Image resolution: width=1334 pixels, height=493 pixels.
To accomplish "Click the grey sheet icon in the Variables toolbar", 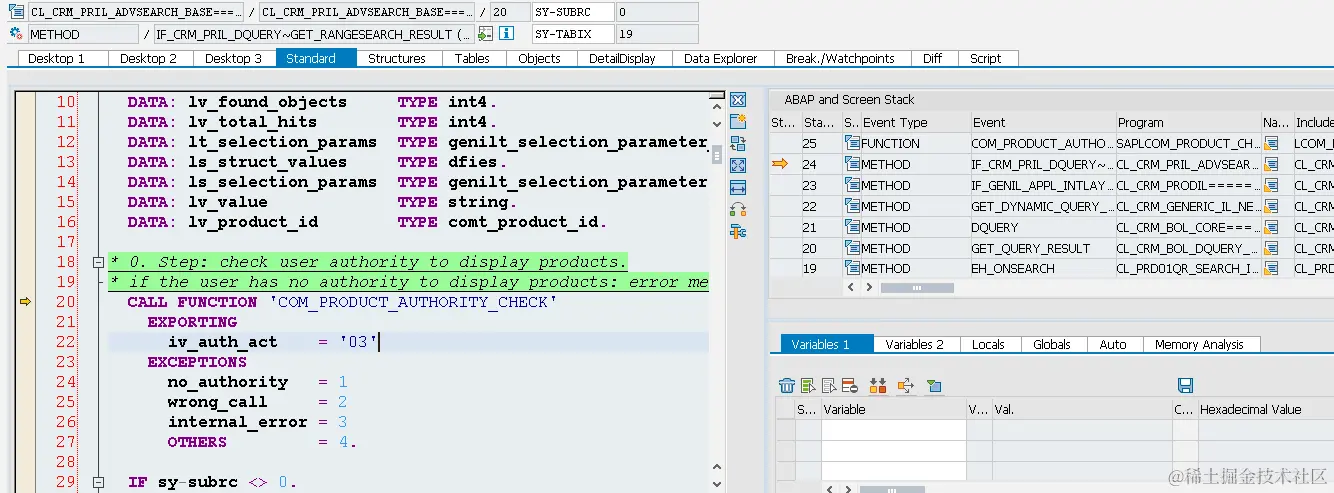I will 829,386.
